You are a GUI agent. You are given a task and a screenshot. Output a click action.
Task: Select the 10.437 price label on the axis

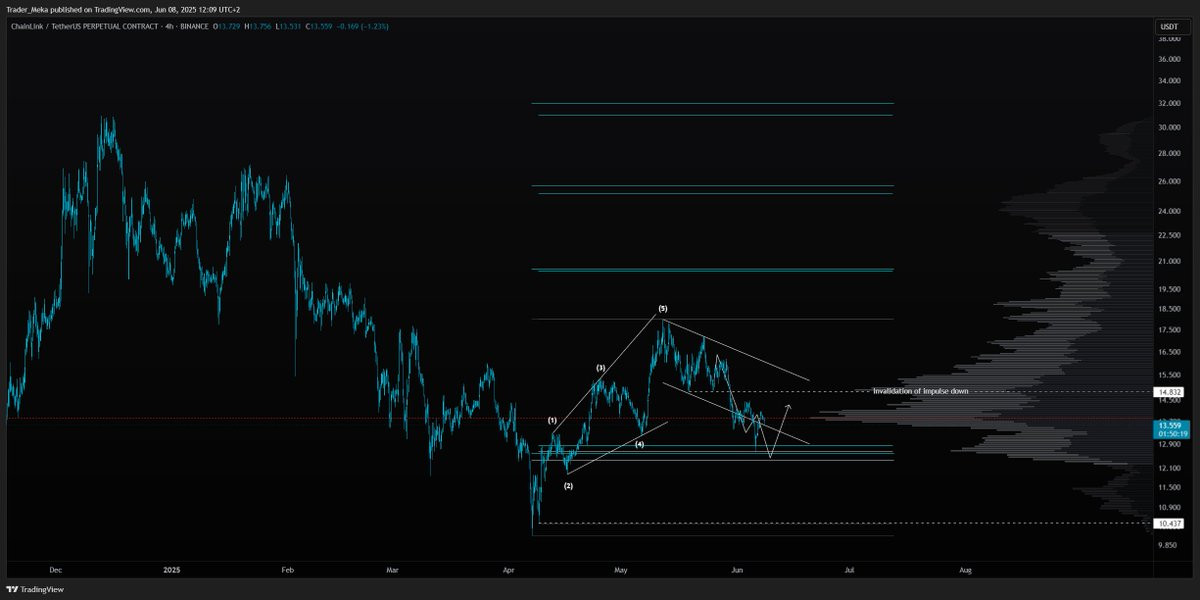[x=1168, y=523]
